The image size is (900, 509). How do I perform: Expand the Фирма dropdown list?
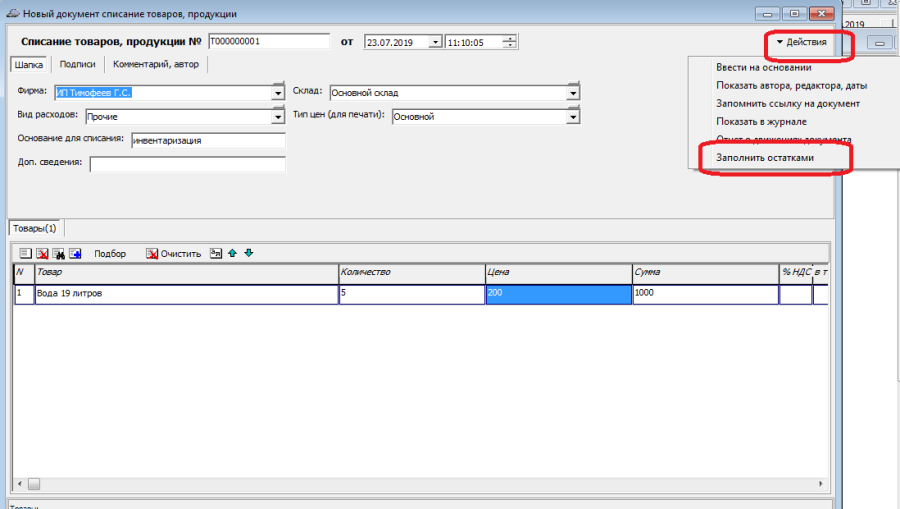pyautogui.click(x=278, y=93)
